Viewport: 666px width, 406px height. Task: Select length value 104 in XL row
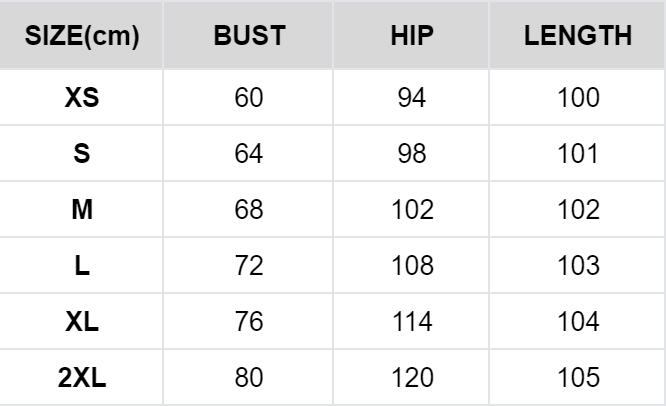[x=578, y=323]
